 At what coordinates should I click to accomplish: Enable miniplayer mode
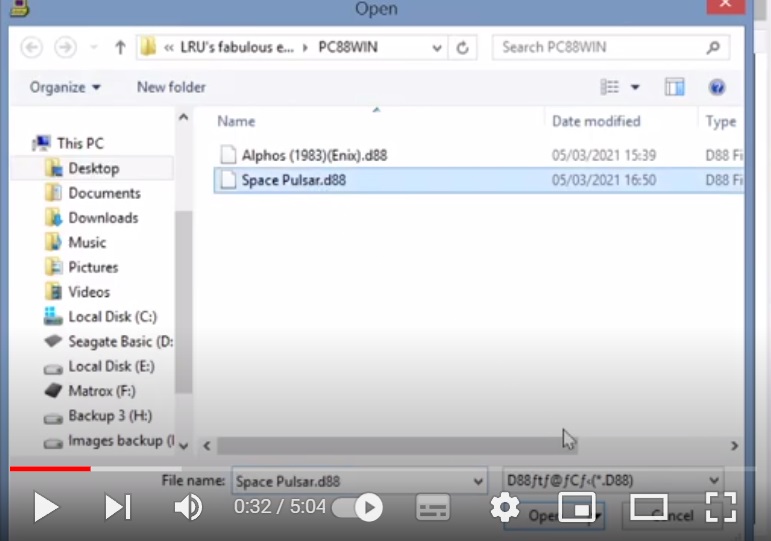pos(577,508)
